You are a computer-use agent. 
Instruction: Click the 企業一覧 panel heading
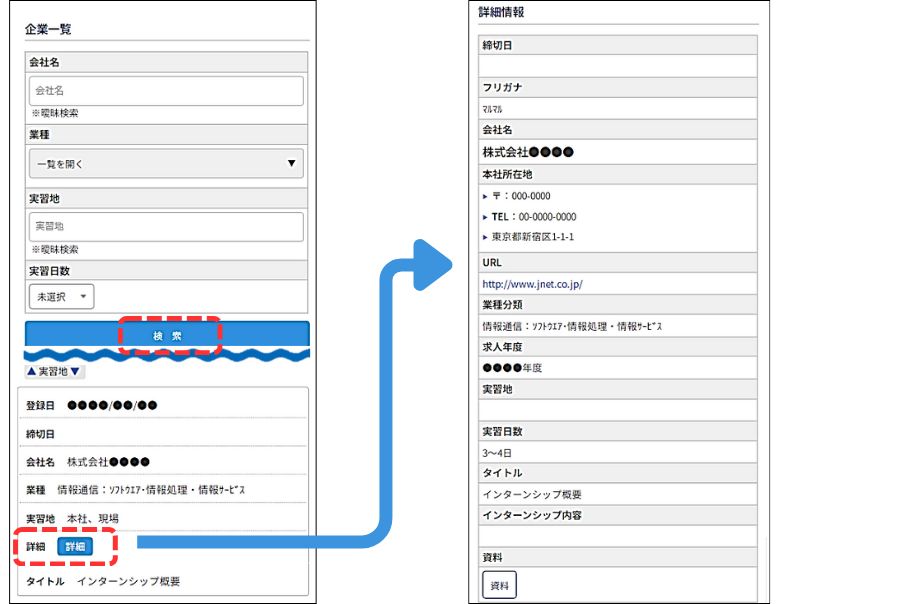click(48, 29)
